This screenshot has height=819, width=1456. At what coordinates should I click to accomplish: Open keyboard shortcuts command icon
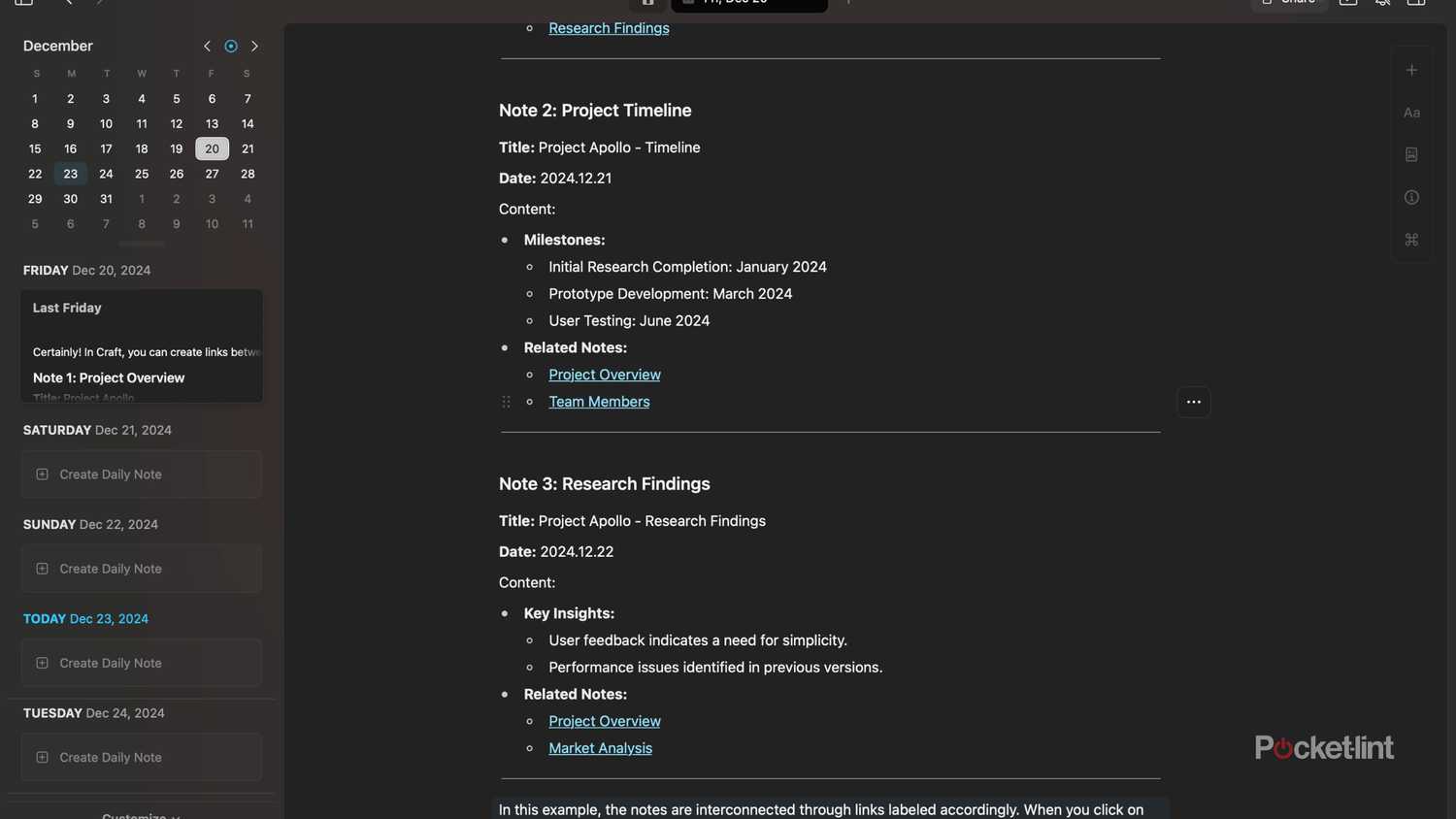(1411, 240)
